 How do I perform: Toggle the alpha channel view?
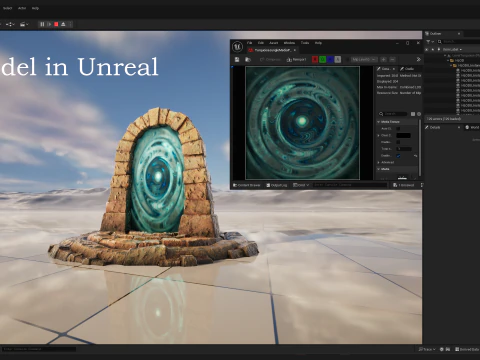pos(338,59)
